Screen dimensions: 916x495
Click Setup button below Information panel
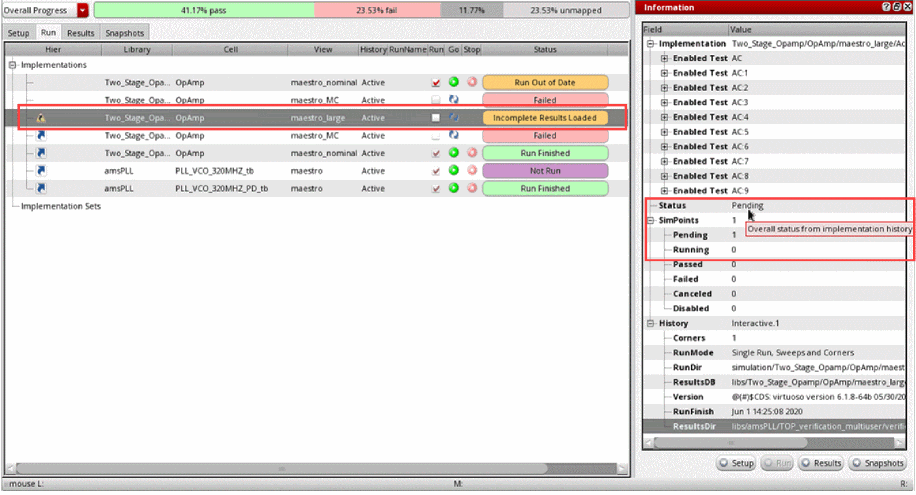(736, 463)
